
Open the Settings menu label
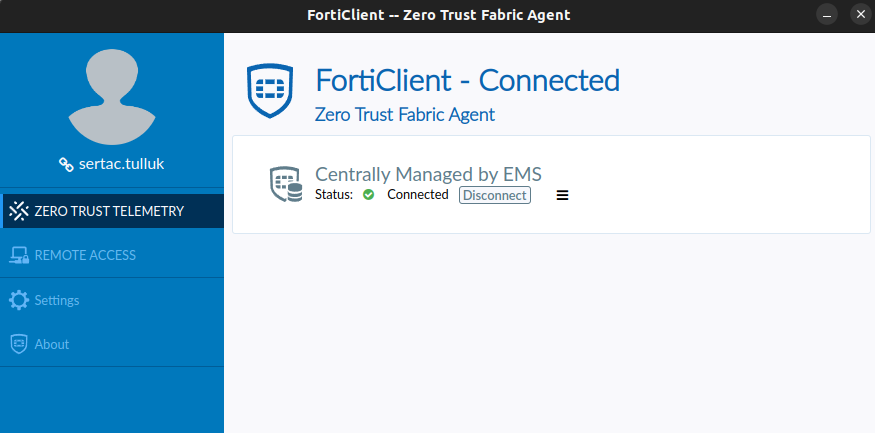point(57,300)
